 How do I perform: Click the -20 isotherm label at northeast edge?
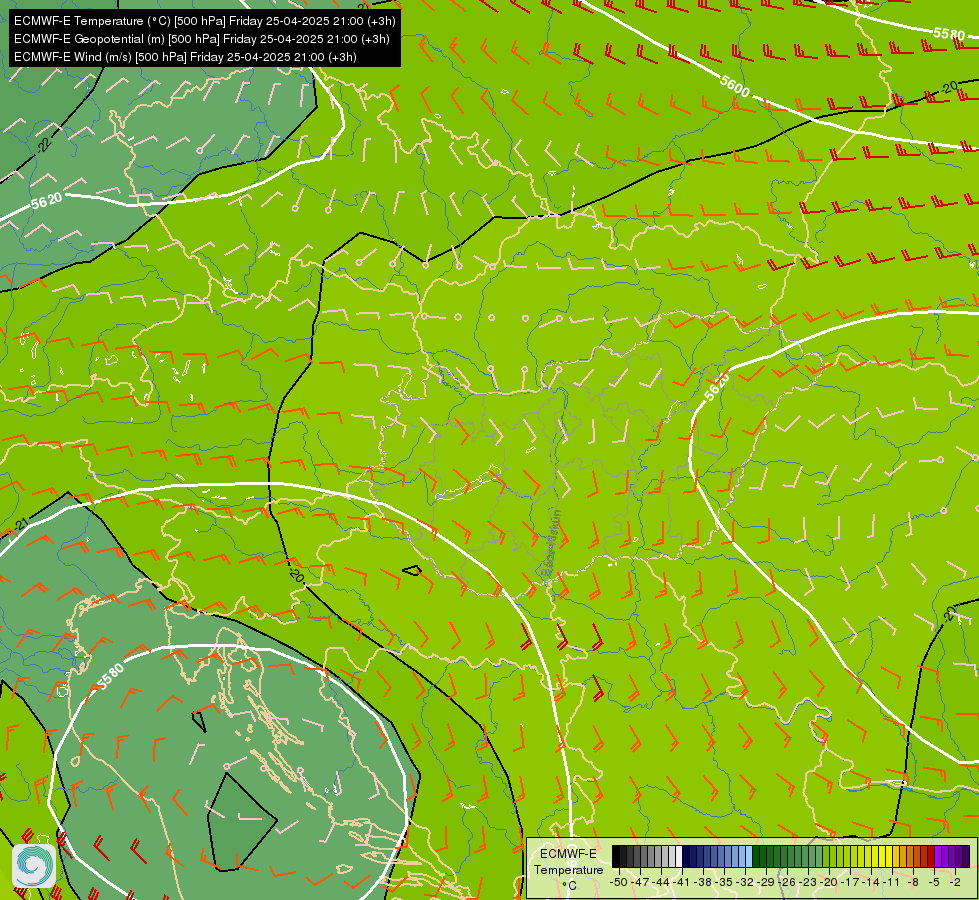(x=949, y=88)
